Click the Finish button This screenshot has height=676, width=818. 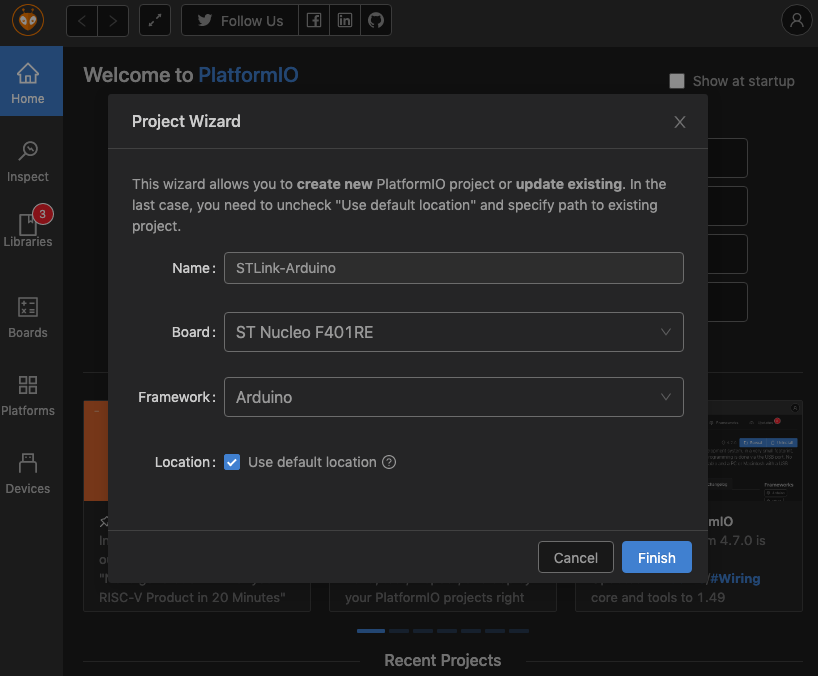pyautogui.click(x=656, y=558)
